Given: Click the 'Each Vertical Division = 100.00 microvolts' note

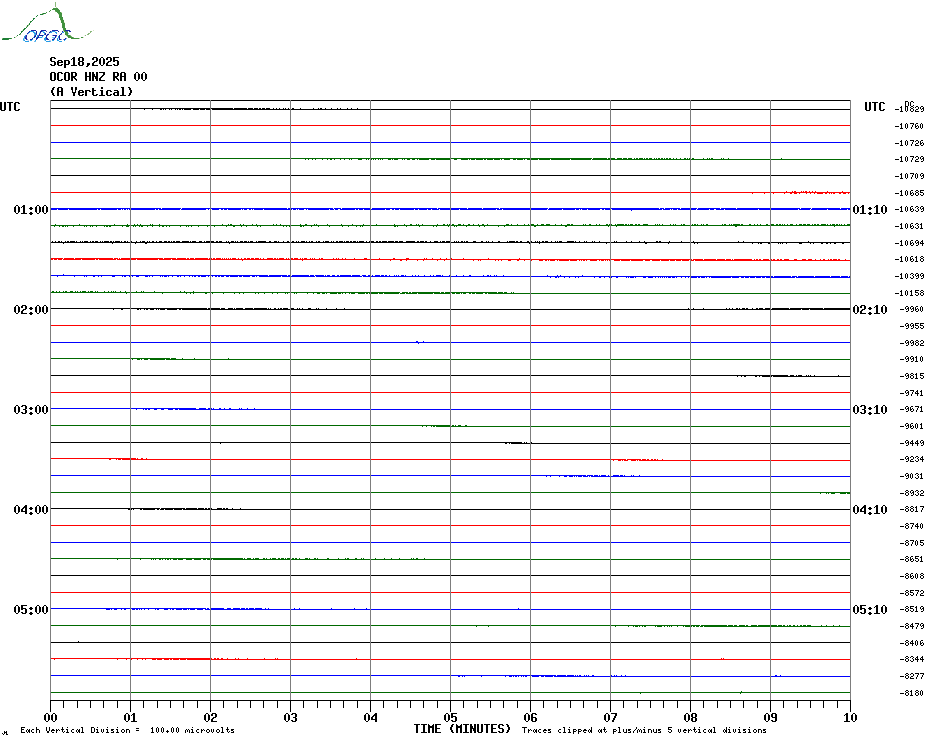Looking at the screenshot, I should (128, 730).
